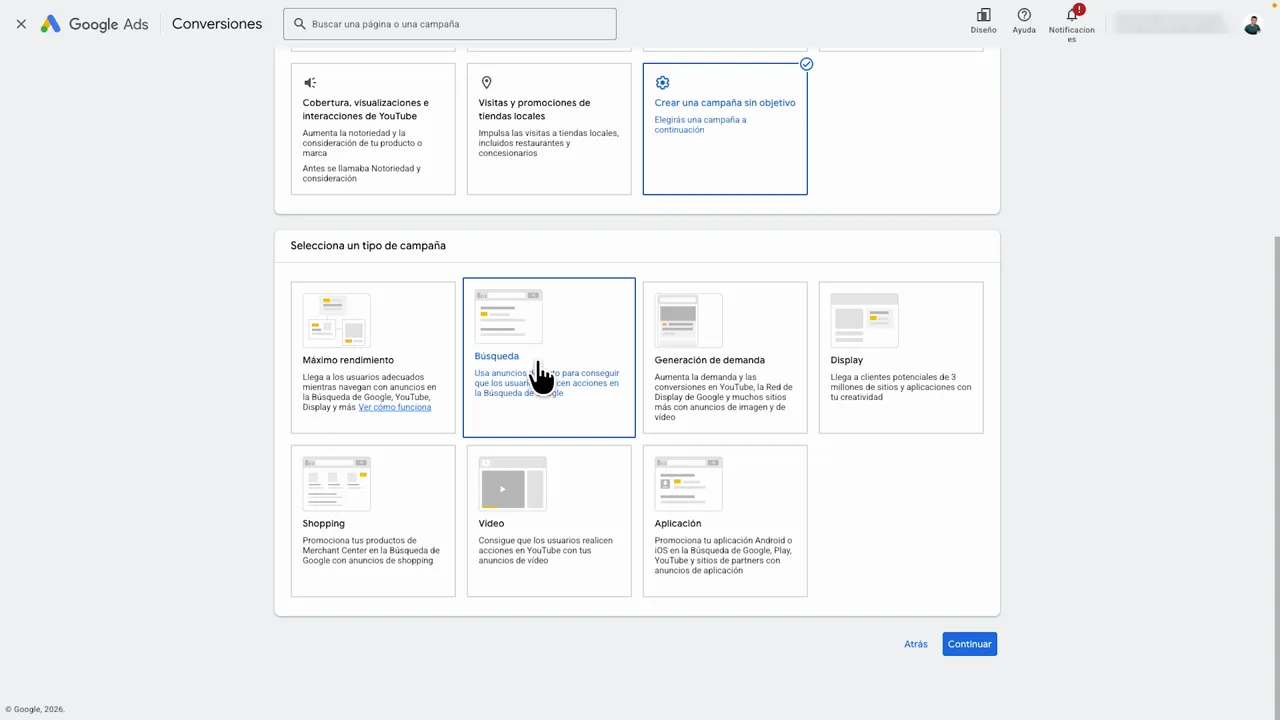
Task: Select Crear una campaña sin objetivo card
Action: (725, 129)
